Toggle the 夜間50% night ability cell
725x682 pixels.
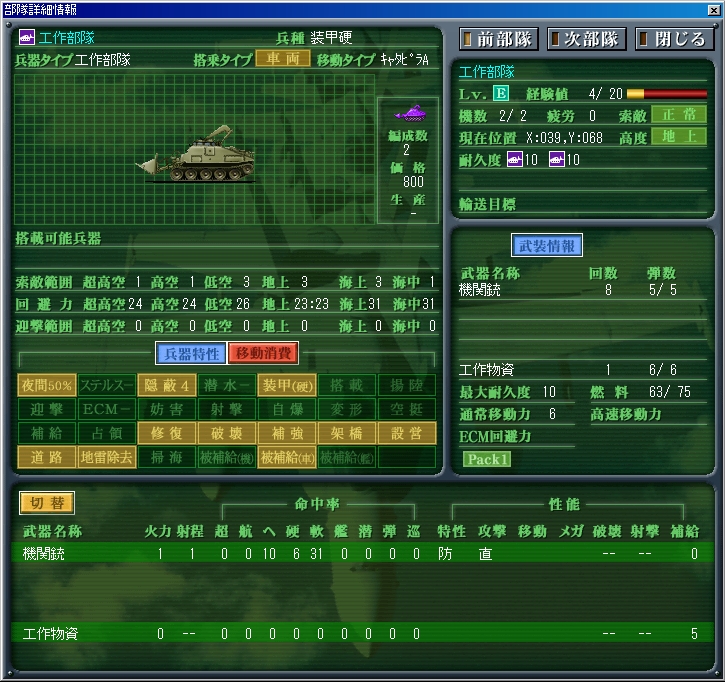tap(46, 385)
